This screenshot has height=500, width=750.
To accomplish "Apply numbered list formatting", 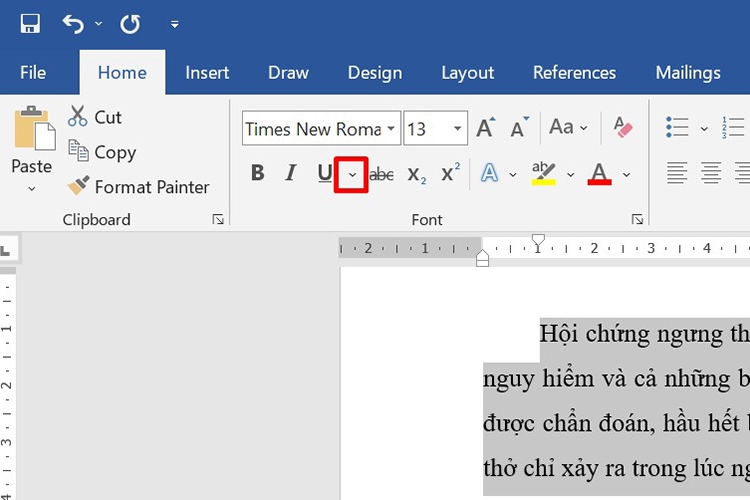I will pos(733,127).
